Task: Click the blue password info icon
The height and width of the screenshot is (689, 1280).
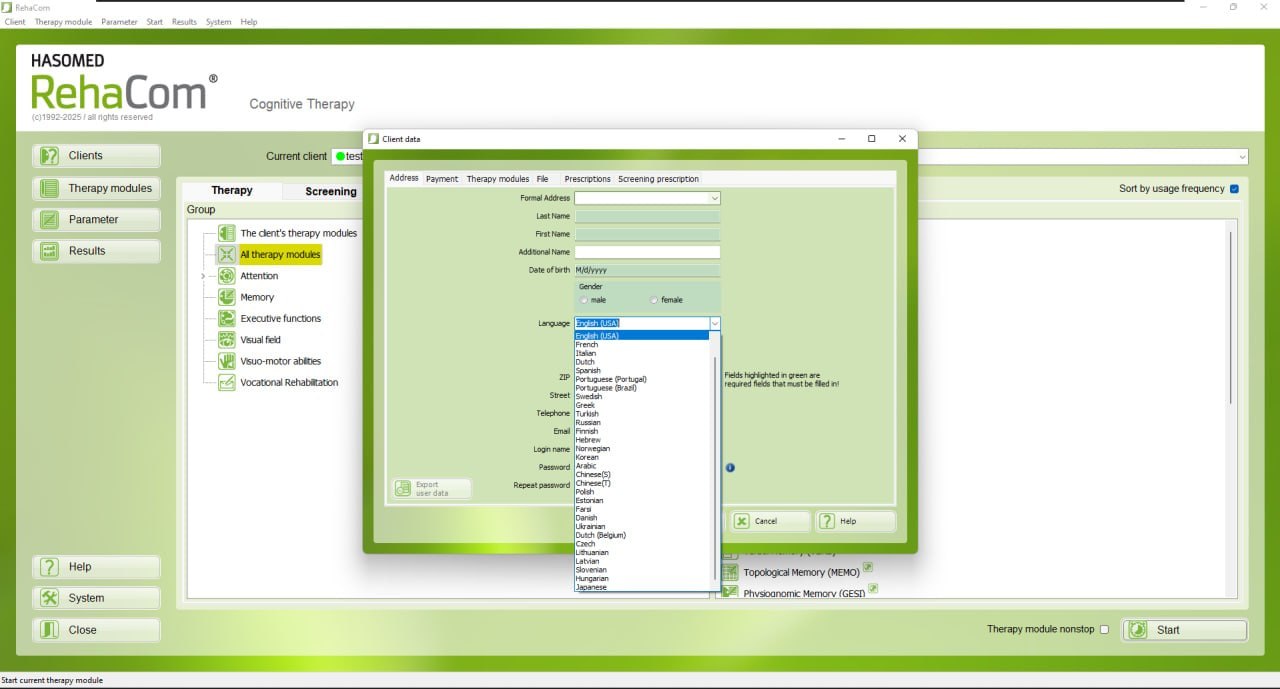Action: (730, 467)
